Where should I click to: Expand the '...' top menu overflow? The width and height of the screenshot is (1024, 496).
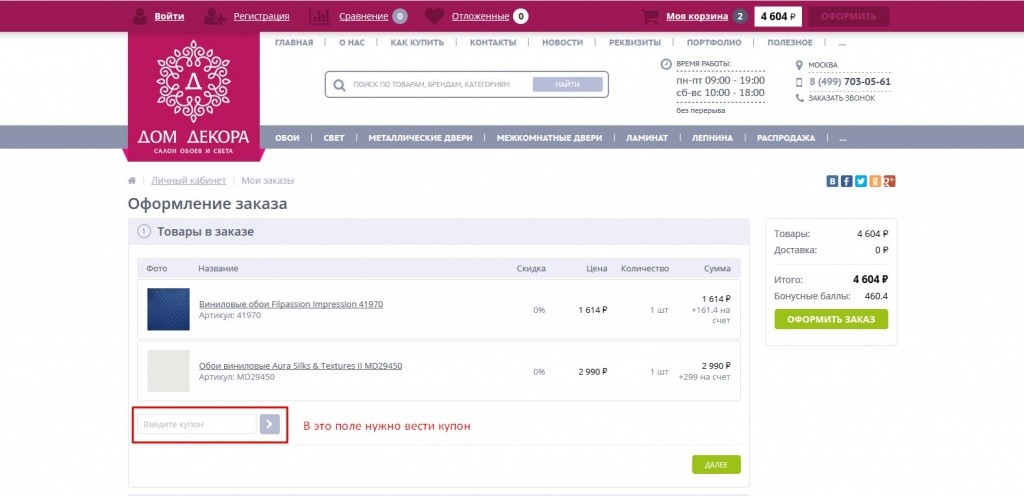click(842, 43)
